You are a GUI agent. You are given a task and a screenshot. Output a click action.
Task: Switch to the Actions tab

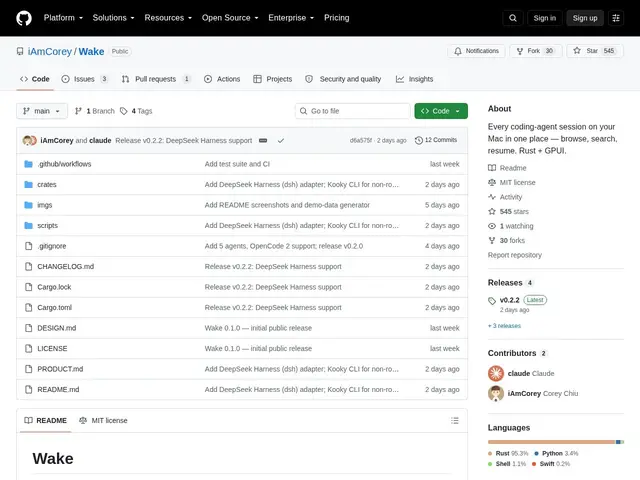[222, 79]
